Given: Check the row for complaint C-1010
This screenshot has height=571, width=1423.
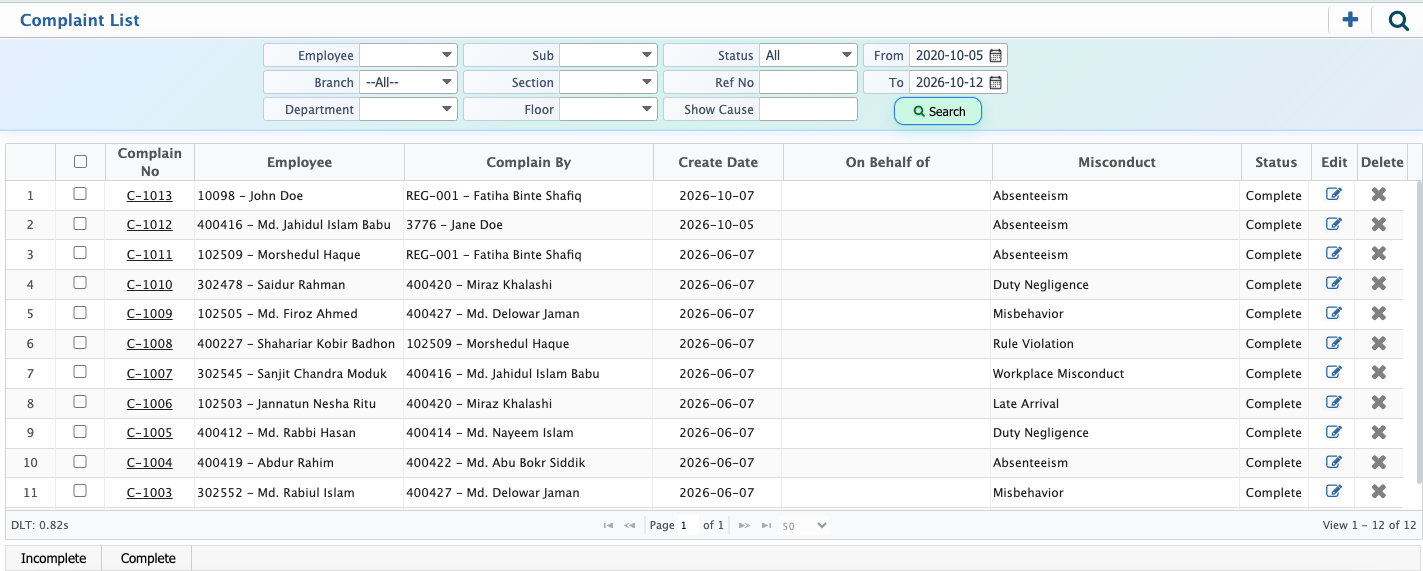Looking at the screenshot, I should point(81,283).
